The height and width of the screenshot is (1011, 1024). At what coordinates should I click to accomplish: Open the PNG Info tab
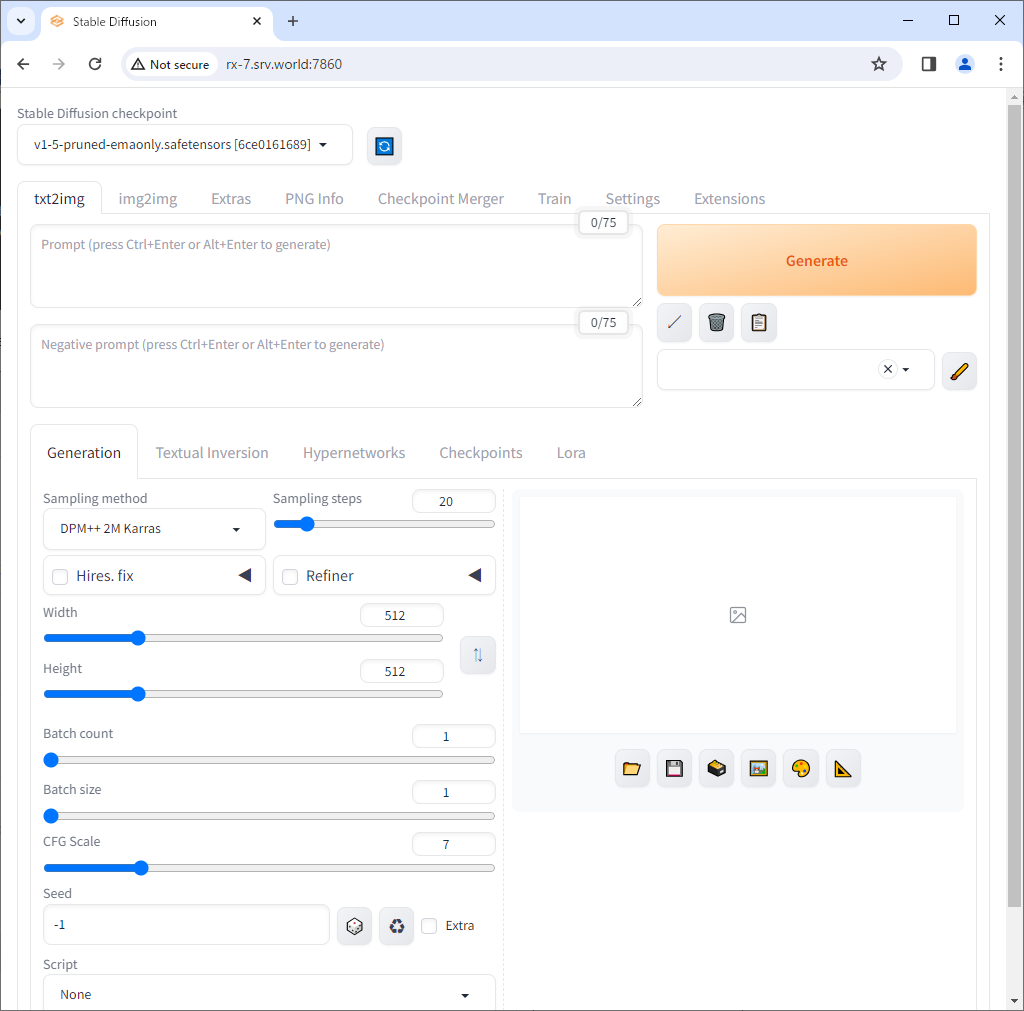314,199
